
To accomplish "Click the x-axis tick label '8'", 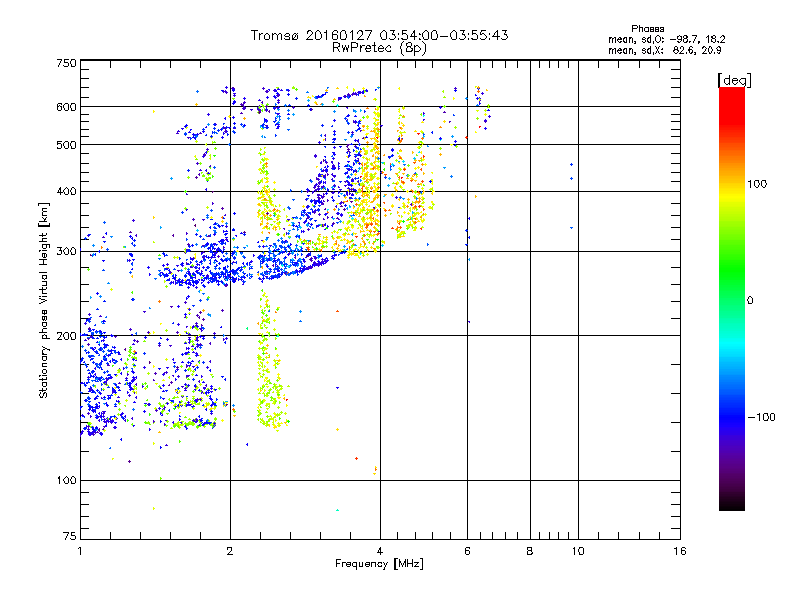I will point(530,551).
